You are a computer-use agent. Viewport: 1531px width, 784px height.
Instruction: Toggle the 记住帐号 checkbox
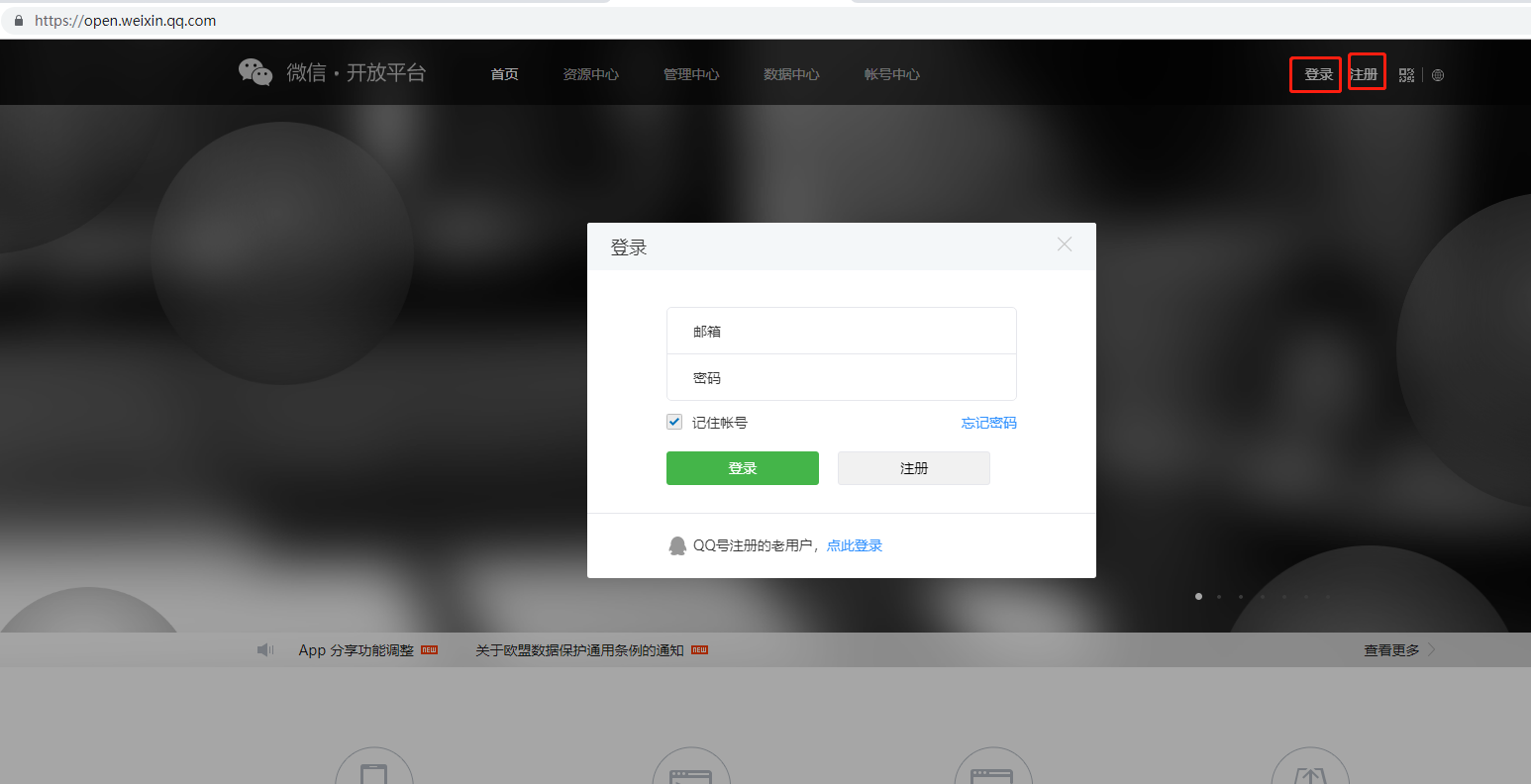[674, 422]
